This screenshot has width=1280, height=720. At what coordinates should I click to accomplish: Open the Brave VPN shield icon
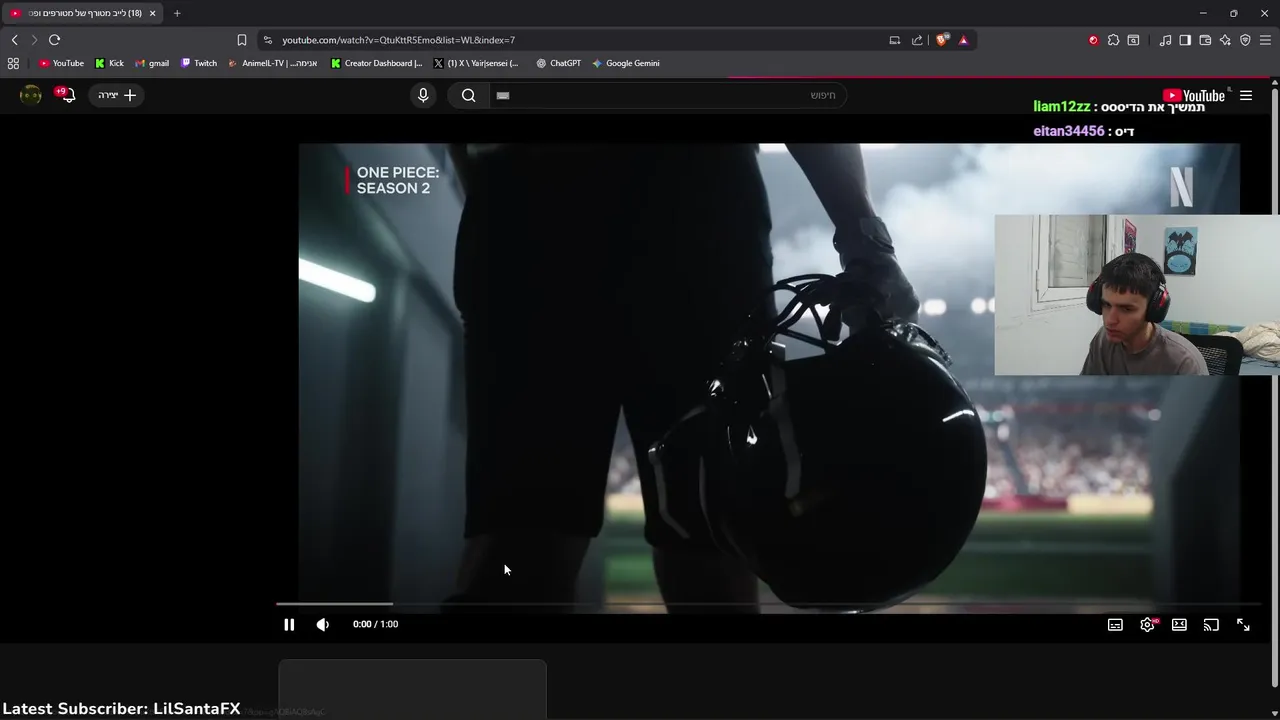(1245, 40)
